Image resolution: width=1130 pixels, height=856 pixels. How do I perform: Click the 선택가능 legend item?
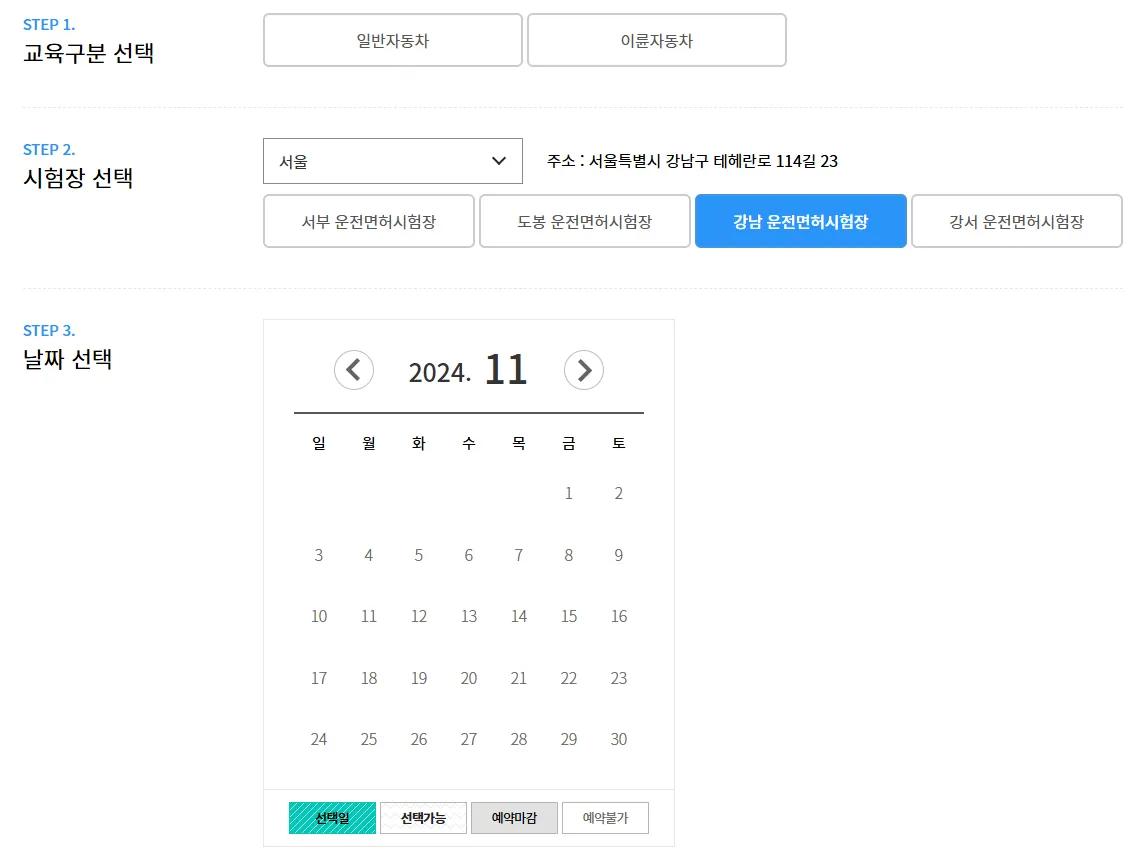[423, 817]
